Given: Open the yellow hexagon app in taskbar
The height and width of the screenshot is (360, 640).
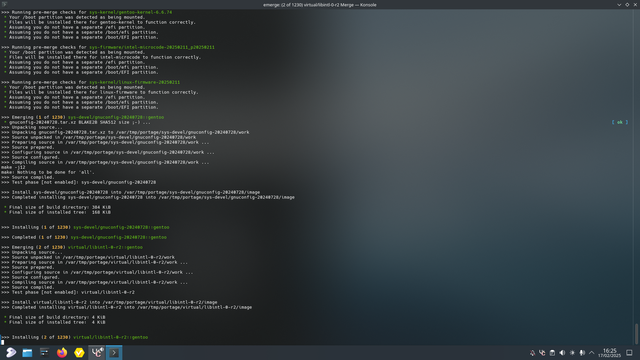Looking at the screenshot, I should 79,353.
